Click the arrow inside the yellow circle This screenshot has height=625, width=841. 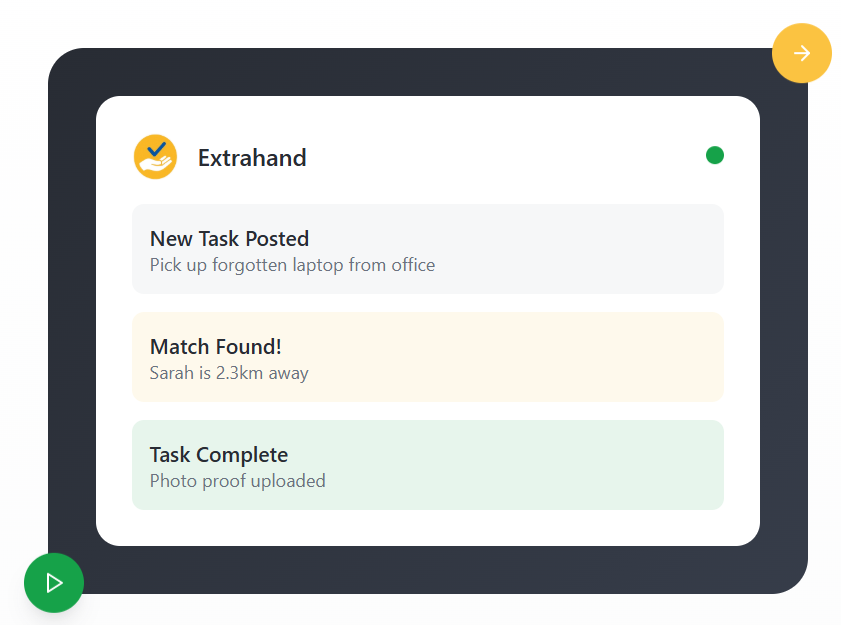[801, 53]
